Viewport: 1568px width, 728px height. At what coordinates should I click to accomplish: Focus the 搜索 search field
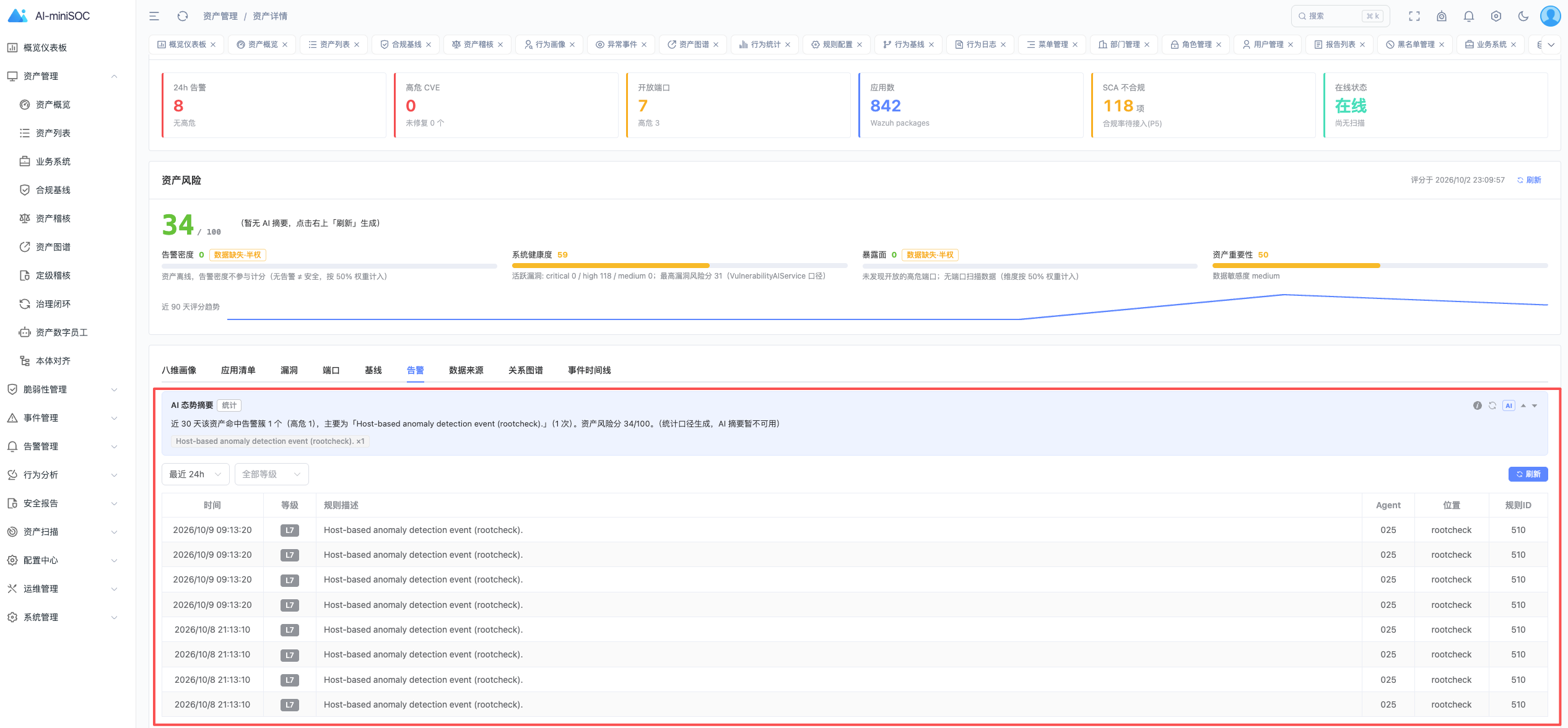pyautogui.click(x=1340, y=16)
